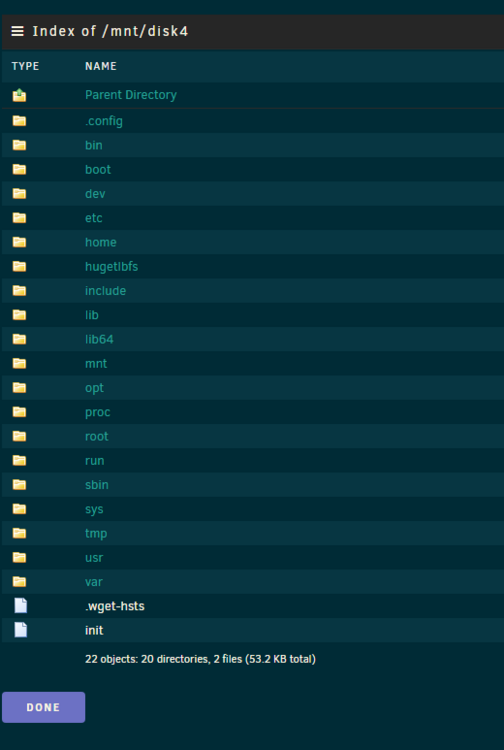Open the bin directory link
The height and width of the screenshot is (750, 504).
[x=94, y=145]
